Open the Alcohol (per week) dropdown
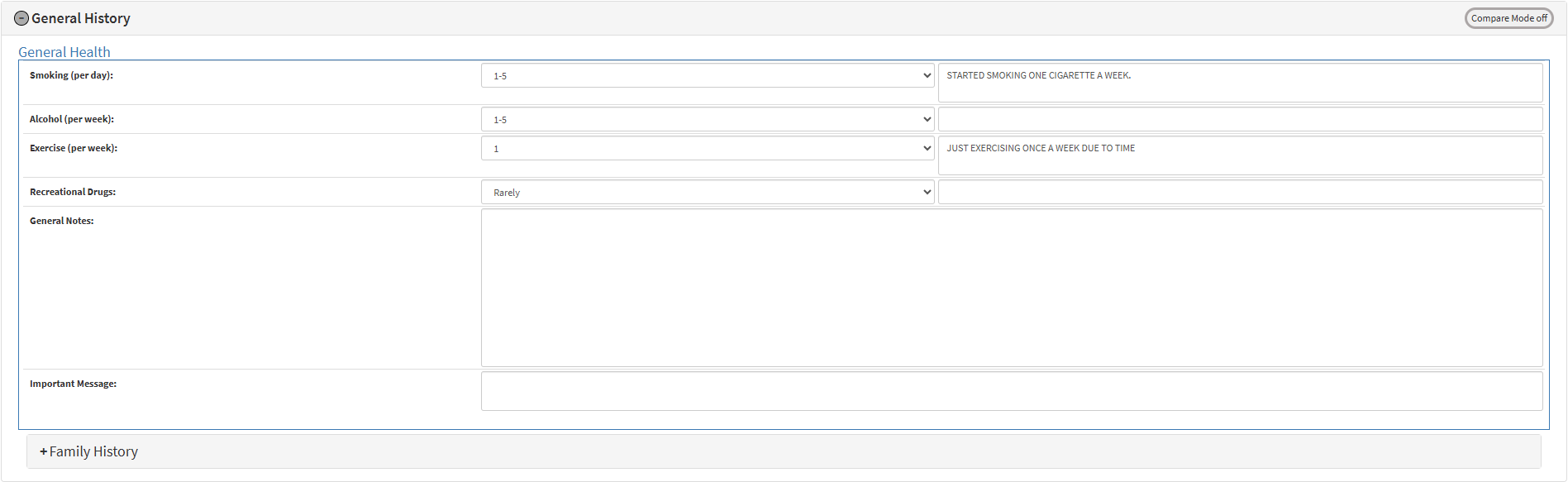 707,119
